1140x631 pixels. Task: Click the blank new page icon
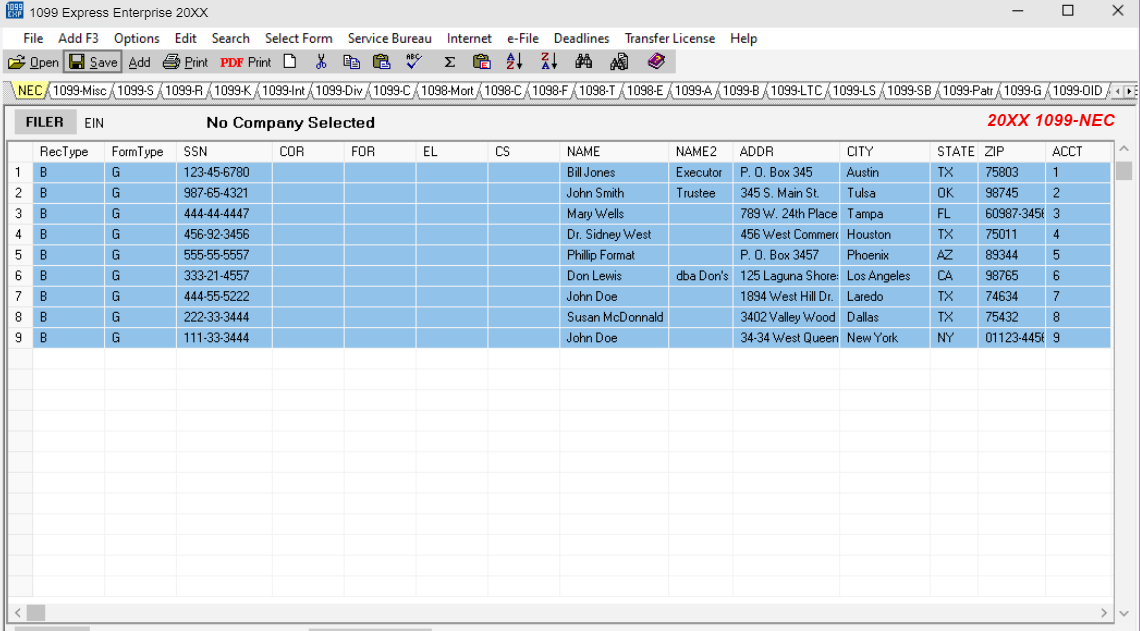point(290,62)
